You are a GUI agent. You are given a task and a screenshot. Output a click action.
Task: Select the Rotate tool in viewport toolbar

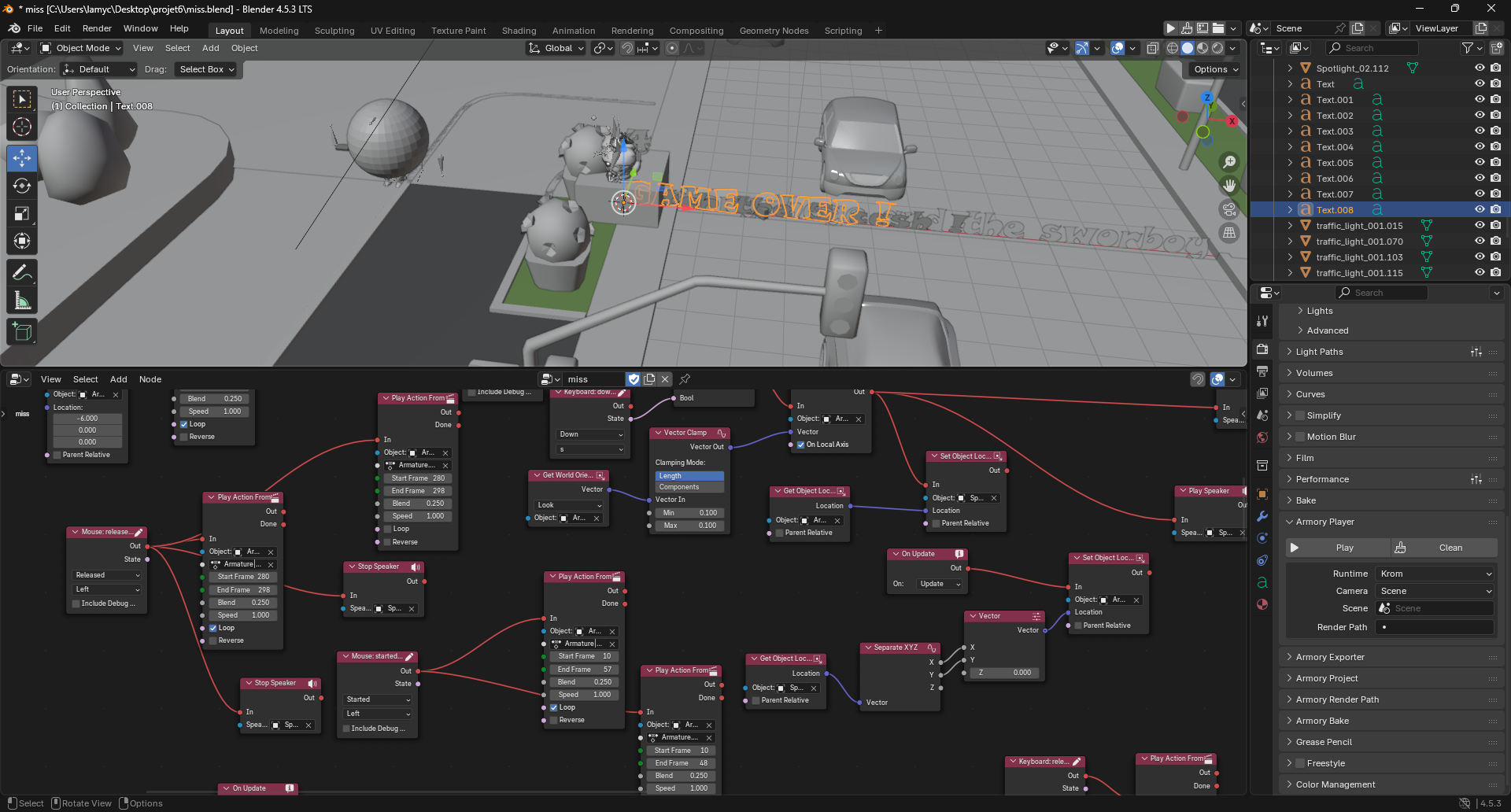pyautogui.click(x=22, y=186)
